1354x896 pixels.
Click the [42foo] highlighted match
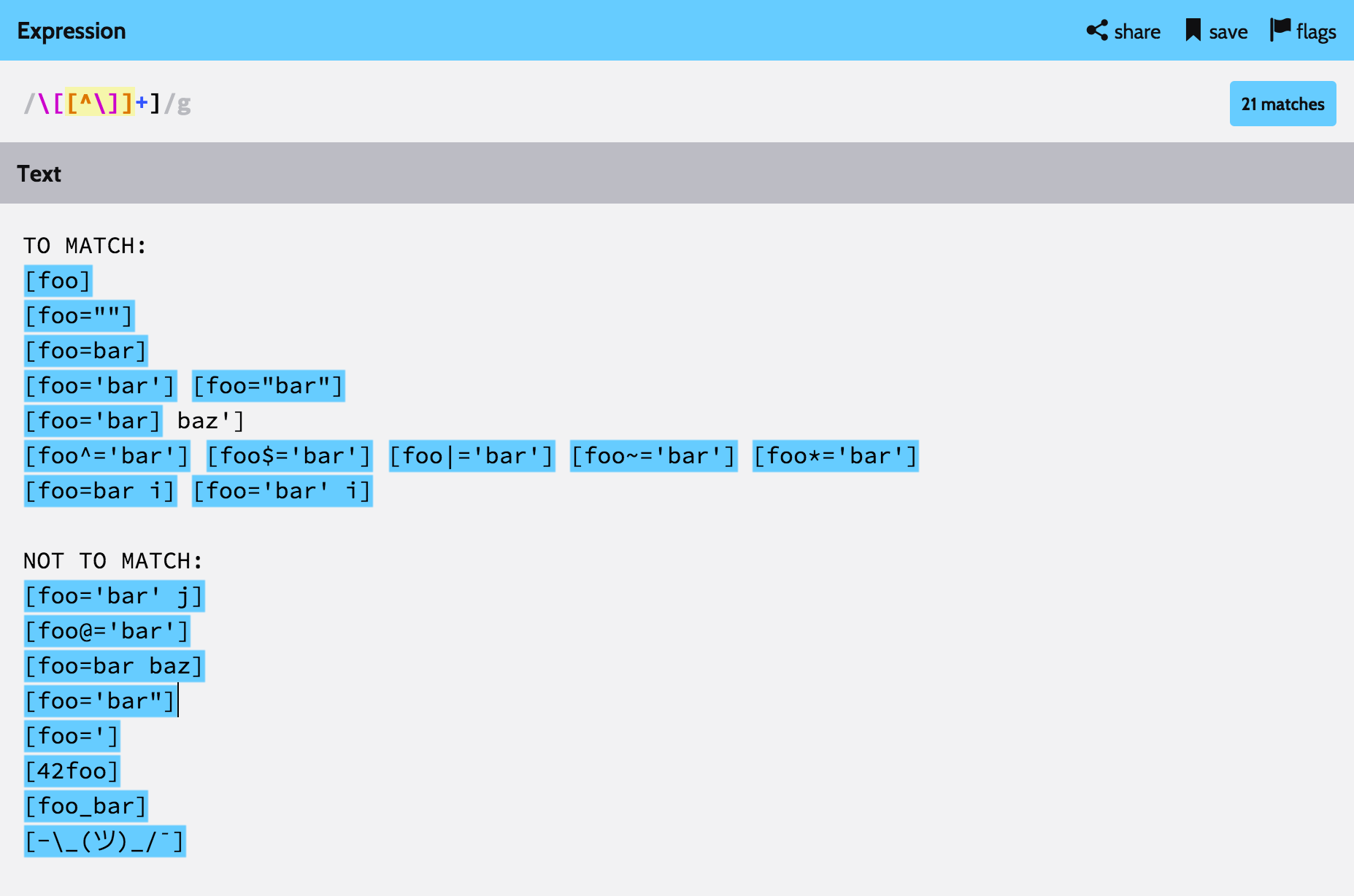tap(72, 771)
